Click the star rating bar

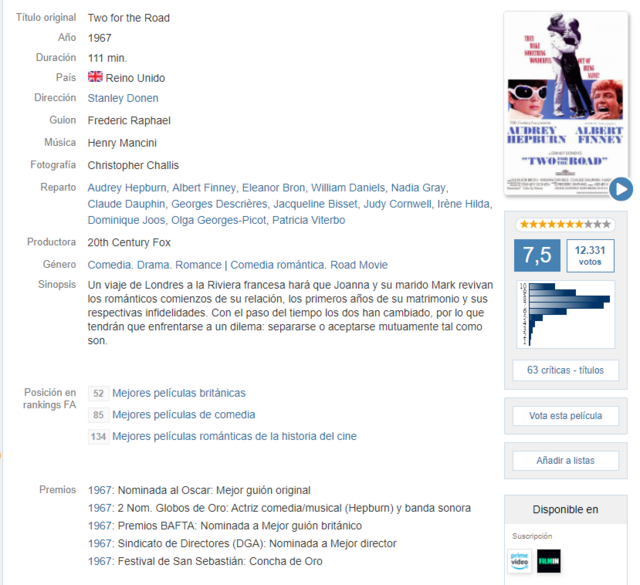565,224
